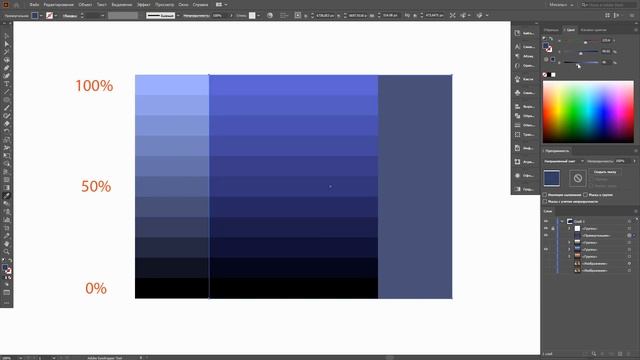The height and width of the screenshot is (360, 640).
Task: Open the workspace switcher dropdown at top right
Action: point(561,4)
